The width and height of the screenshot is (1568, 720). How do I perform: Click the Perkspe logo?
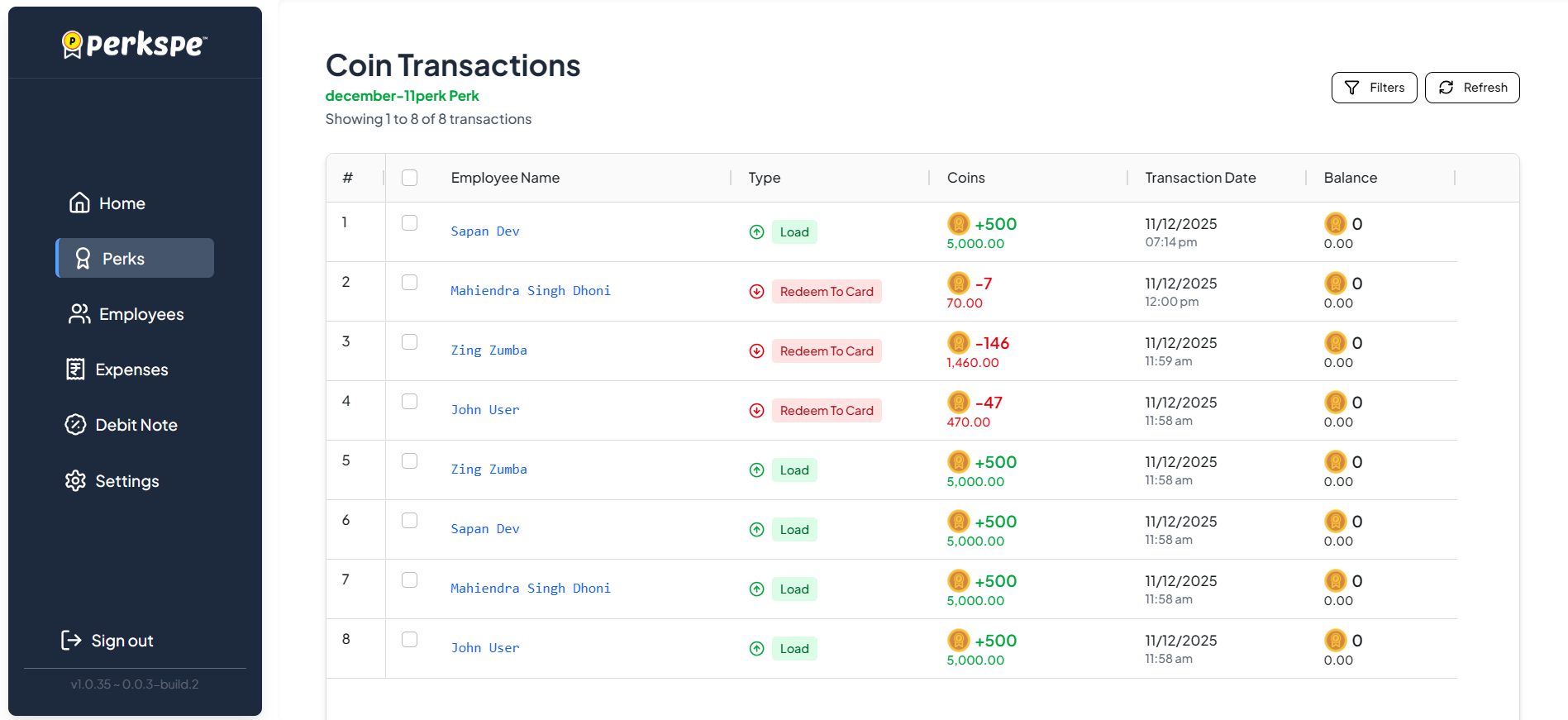[x=135, y=44]
